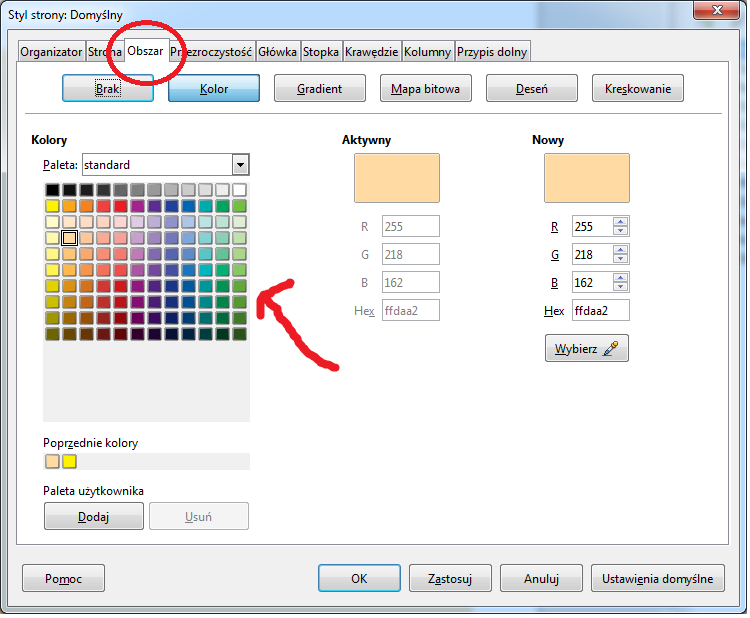Close the Styl strony dialog window
Viewport: 750px width, 618px height.
(715, 11)
